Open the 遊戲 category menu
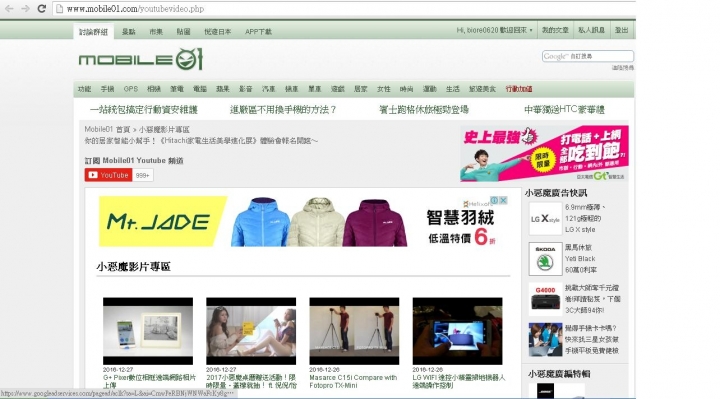720x399 pixels. point(338,89)
